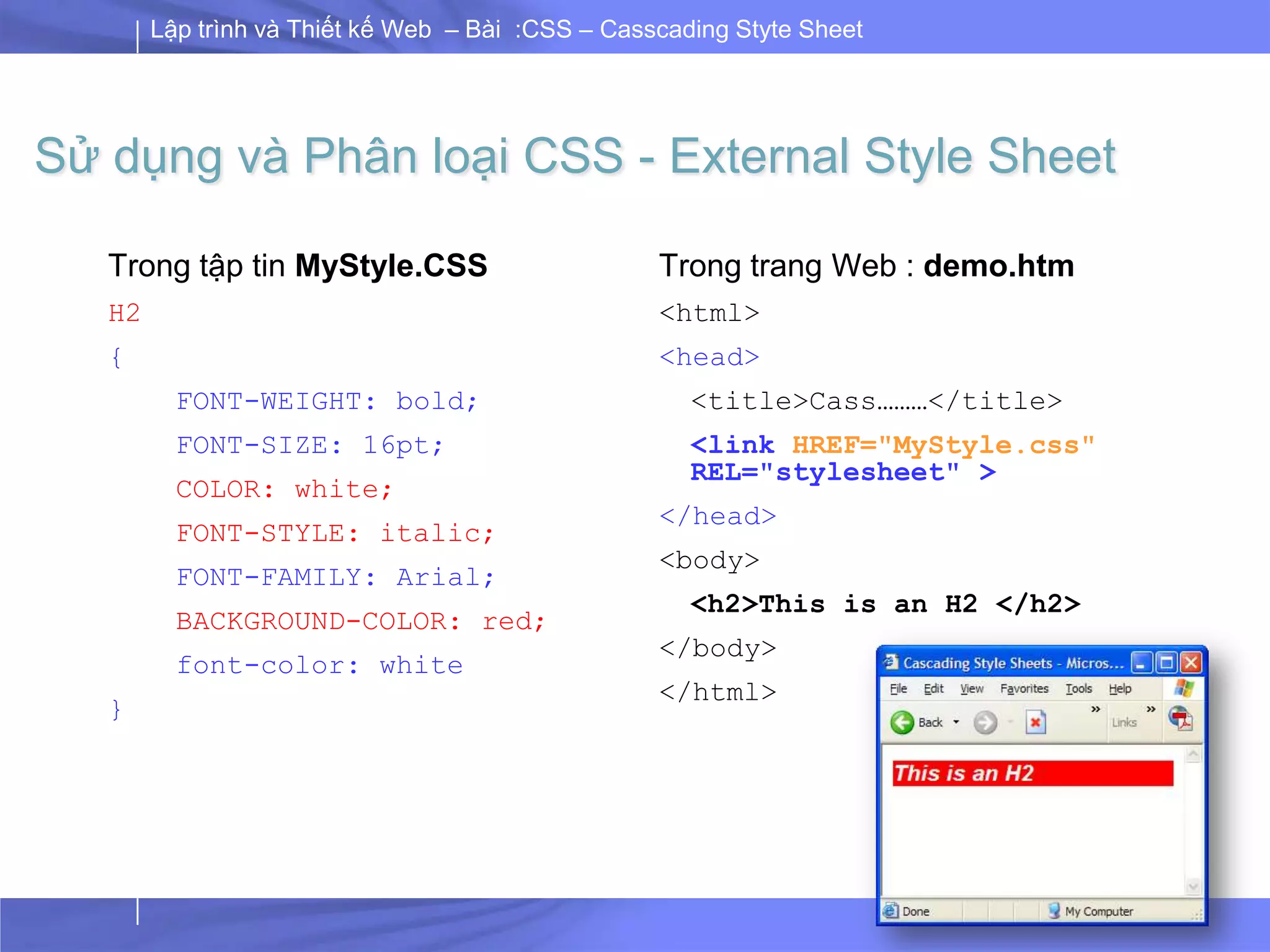
Task: Click the '</html>' closing tag
Action: coord(717,692)
